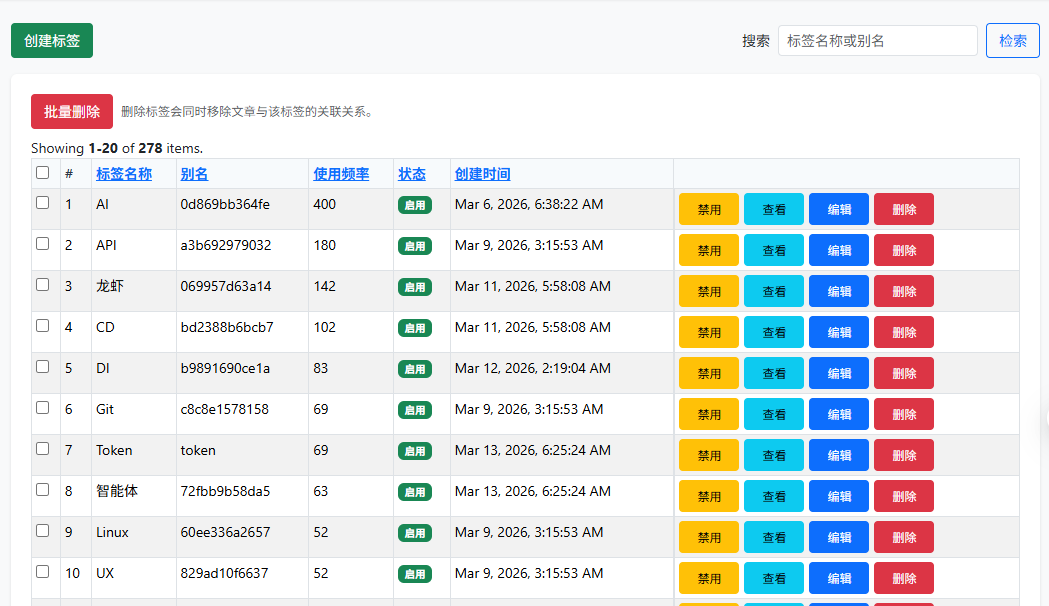This screenshot has height=606, width=1049.
Task: Check the checkbox for the Git row
Action: (43, 407)
